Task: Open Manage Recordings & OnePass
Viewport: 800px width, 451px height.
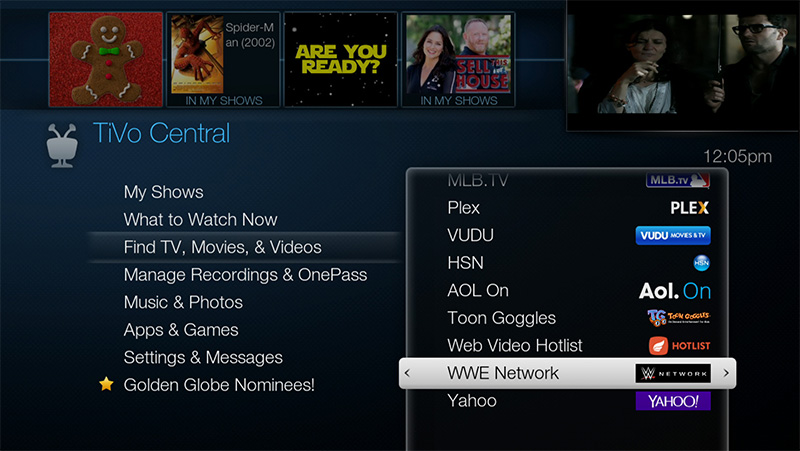Action: tap(245, 274)
